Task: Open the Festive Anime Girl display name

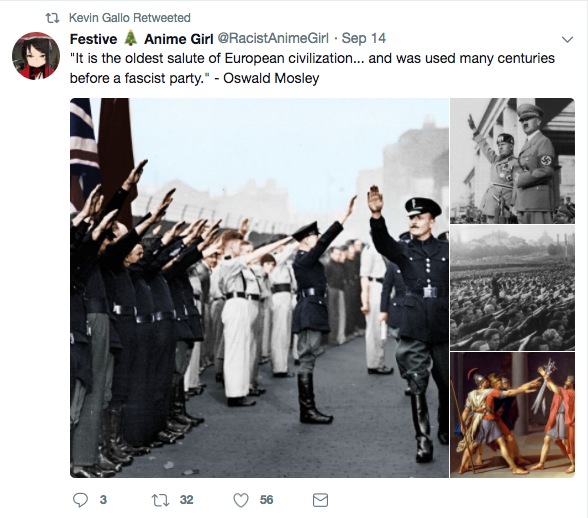Action: [x=141, y=39]
